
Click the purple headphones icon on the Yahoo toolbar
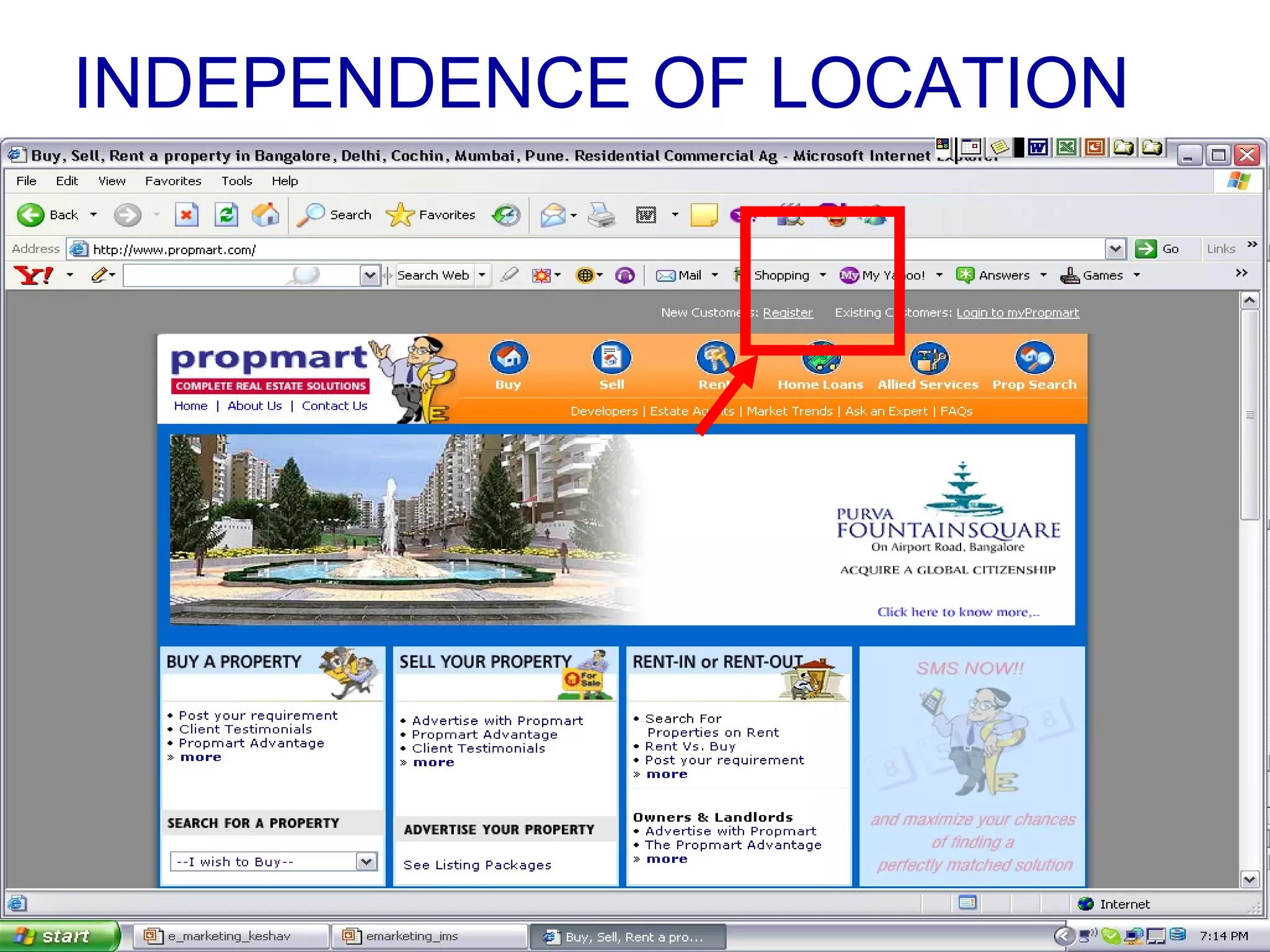click(x=624, y=275)
